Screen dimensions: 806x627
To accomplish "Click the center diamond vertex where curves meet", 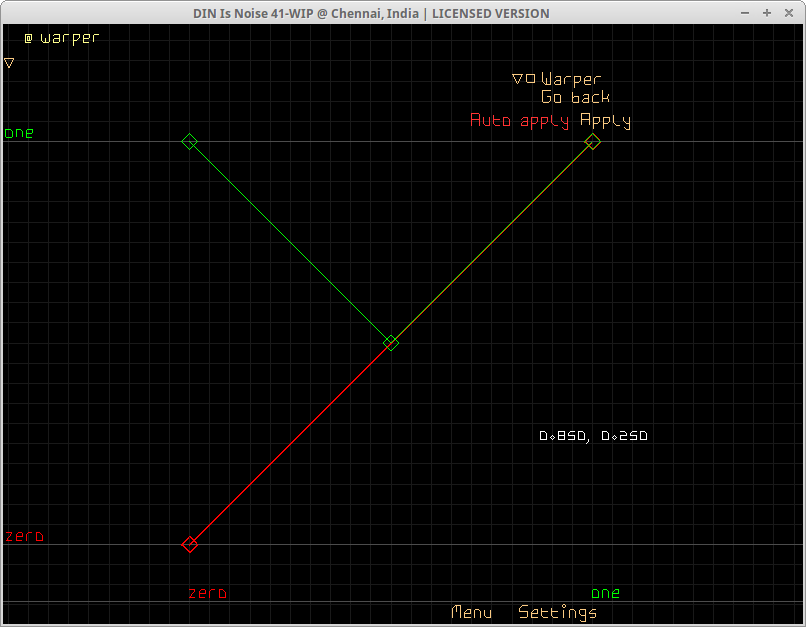I will click(391, 343).
